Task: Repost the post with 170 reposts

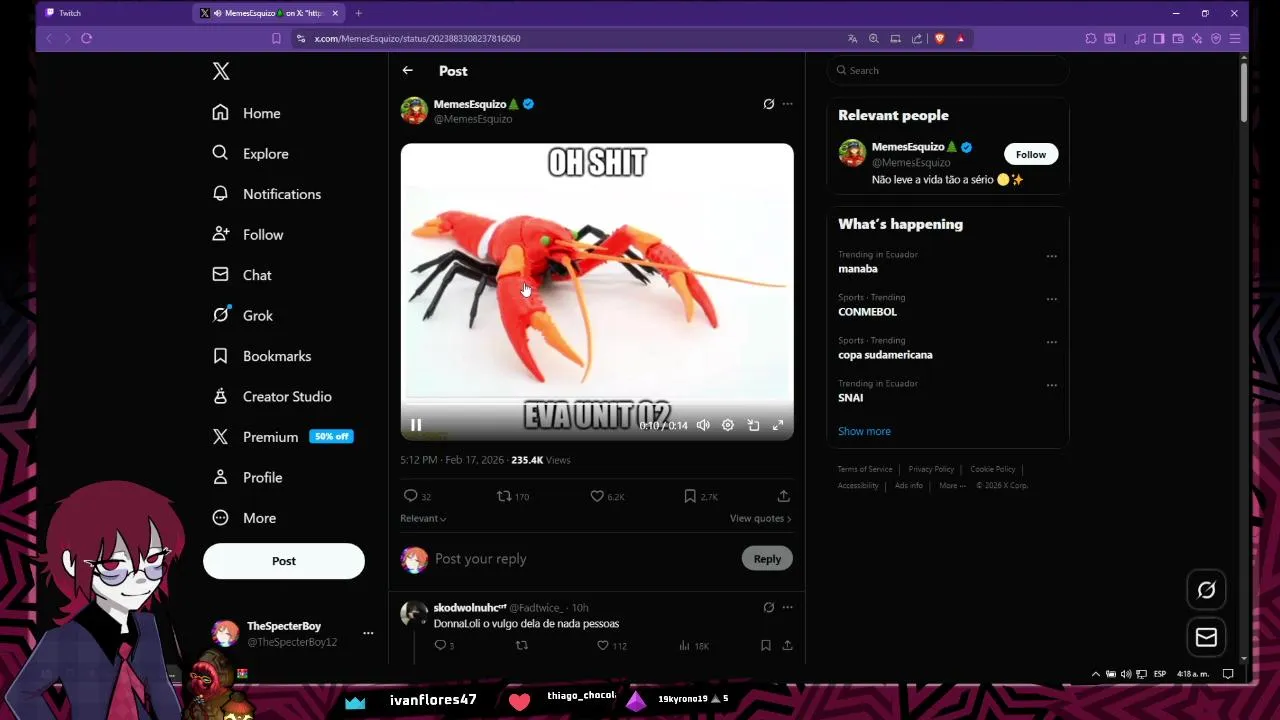Action: (x=513, y=496)
